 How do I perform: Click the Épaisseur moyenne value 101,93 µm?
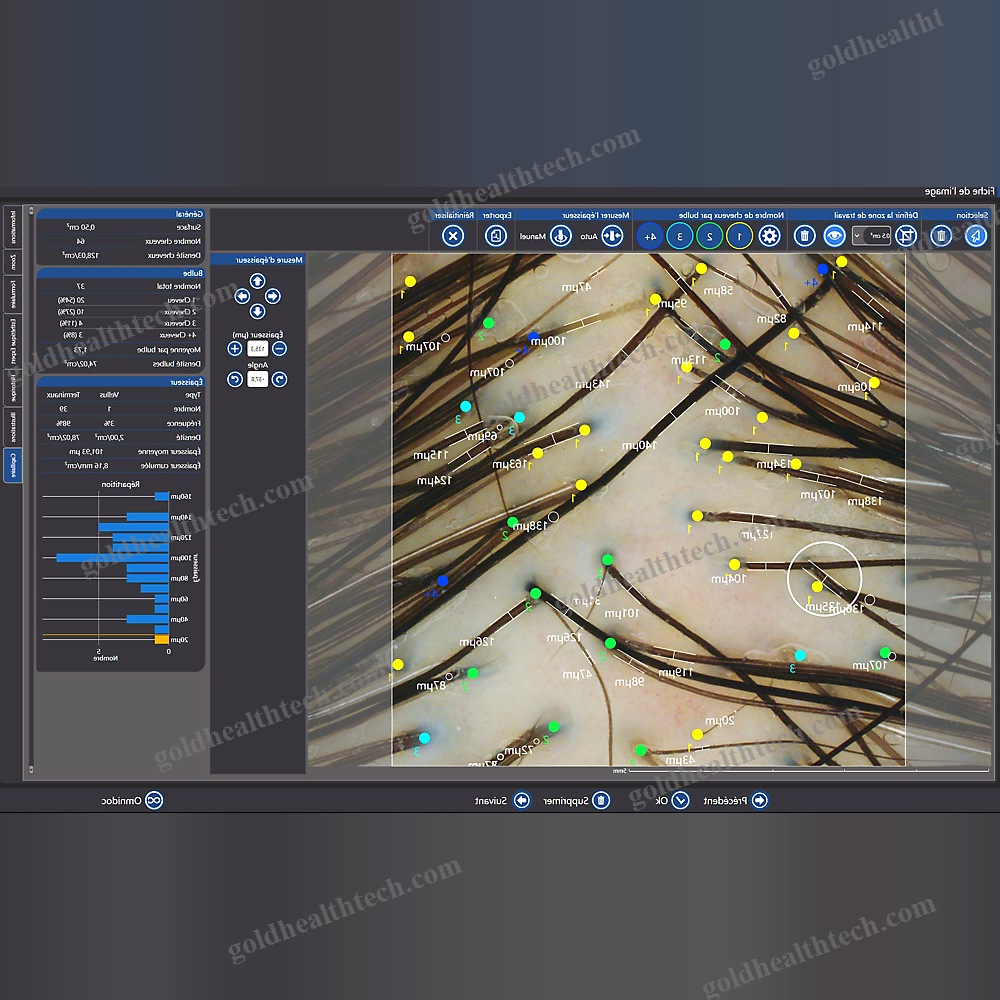coord(87,452)
